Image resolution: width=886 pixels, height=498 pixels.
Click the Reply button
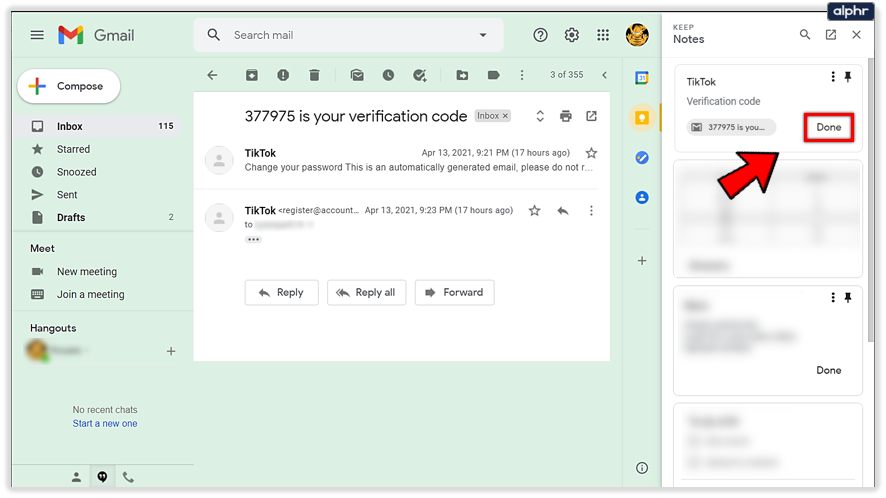[x=281, y=292]
